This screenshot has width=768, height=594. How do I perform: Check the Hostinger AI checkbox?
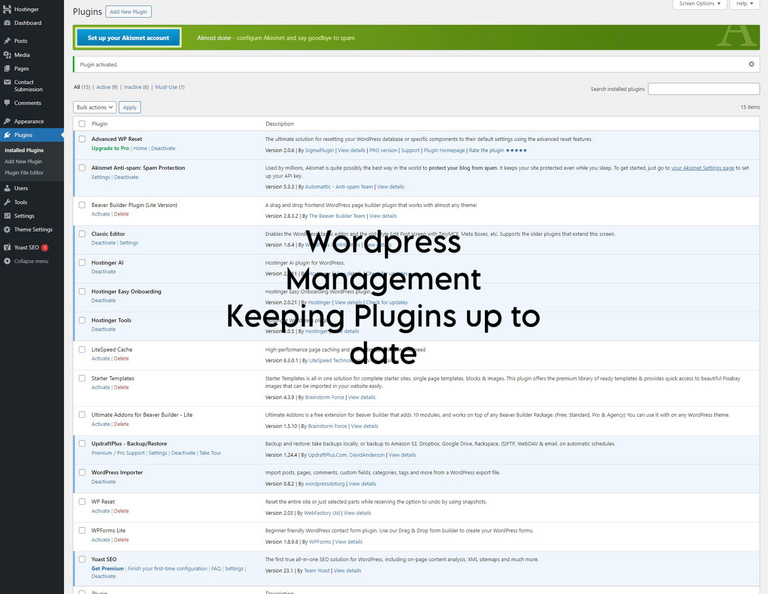click(x=82, y=263)
